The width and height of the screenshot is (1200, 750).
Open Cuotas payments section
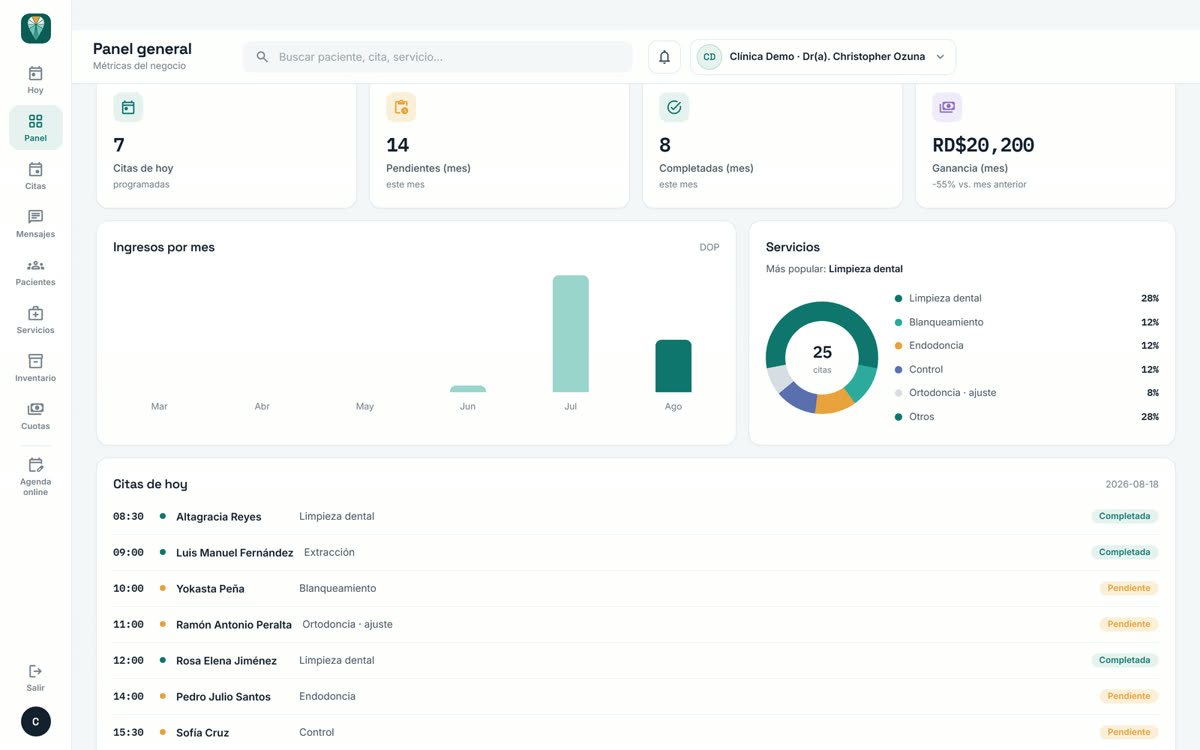(35, 416)
